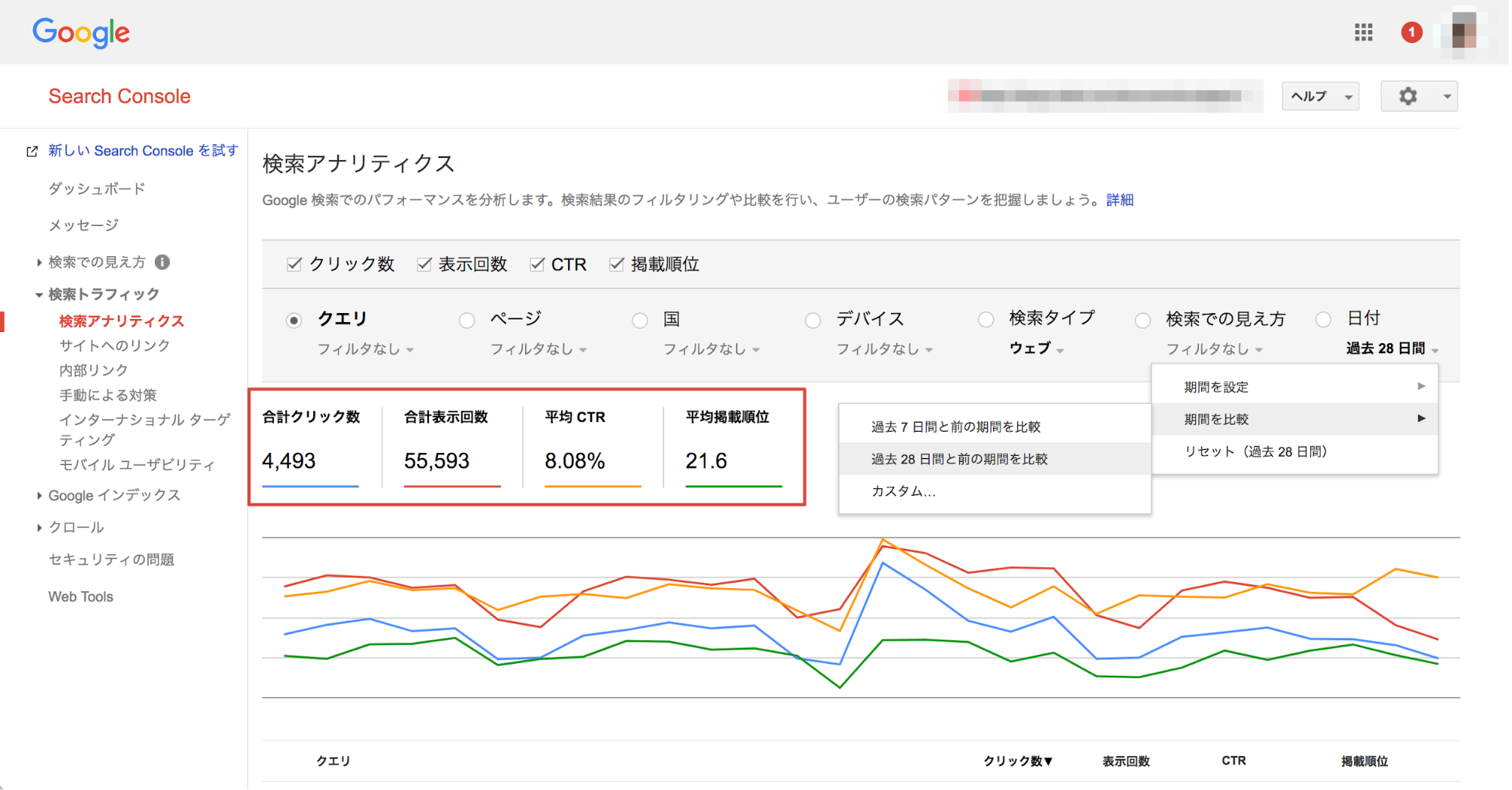1512x790 pixels.
Task: Open 手動による対策 in the sidebar
Action: [x=108, y=395]
